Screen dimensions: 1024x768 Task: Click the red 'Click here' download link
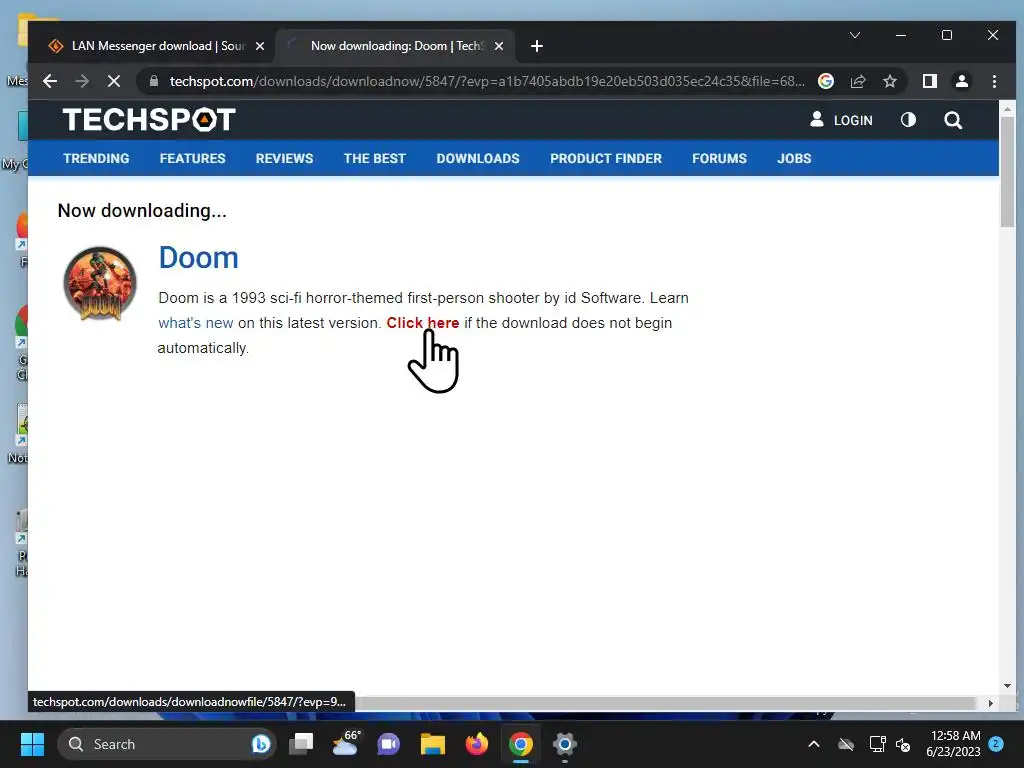pos(423,323)
